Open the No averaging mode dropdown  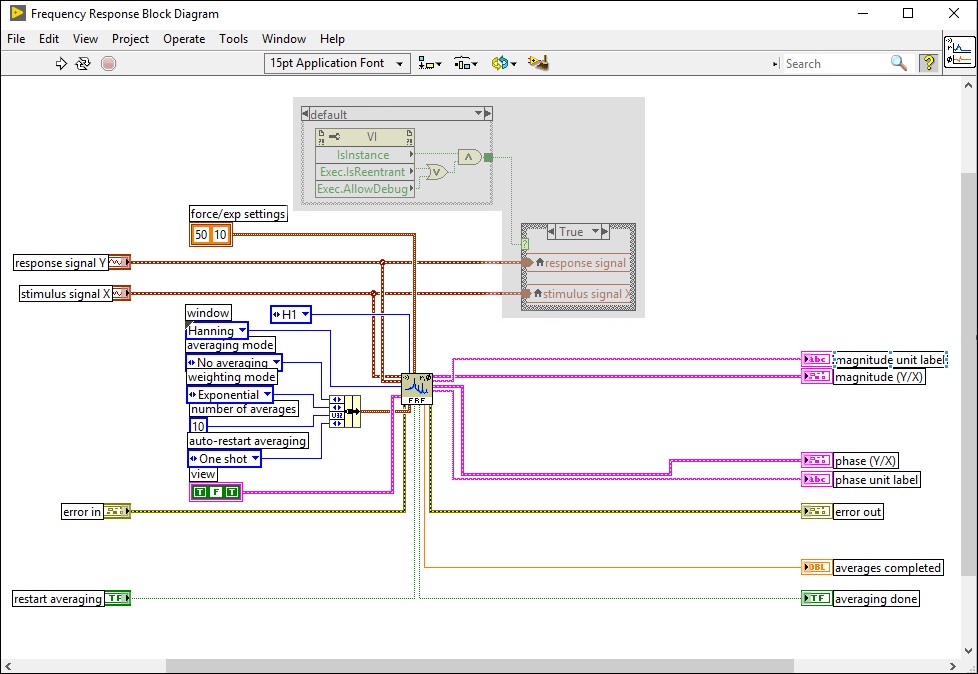[x=276, y=362]
